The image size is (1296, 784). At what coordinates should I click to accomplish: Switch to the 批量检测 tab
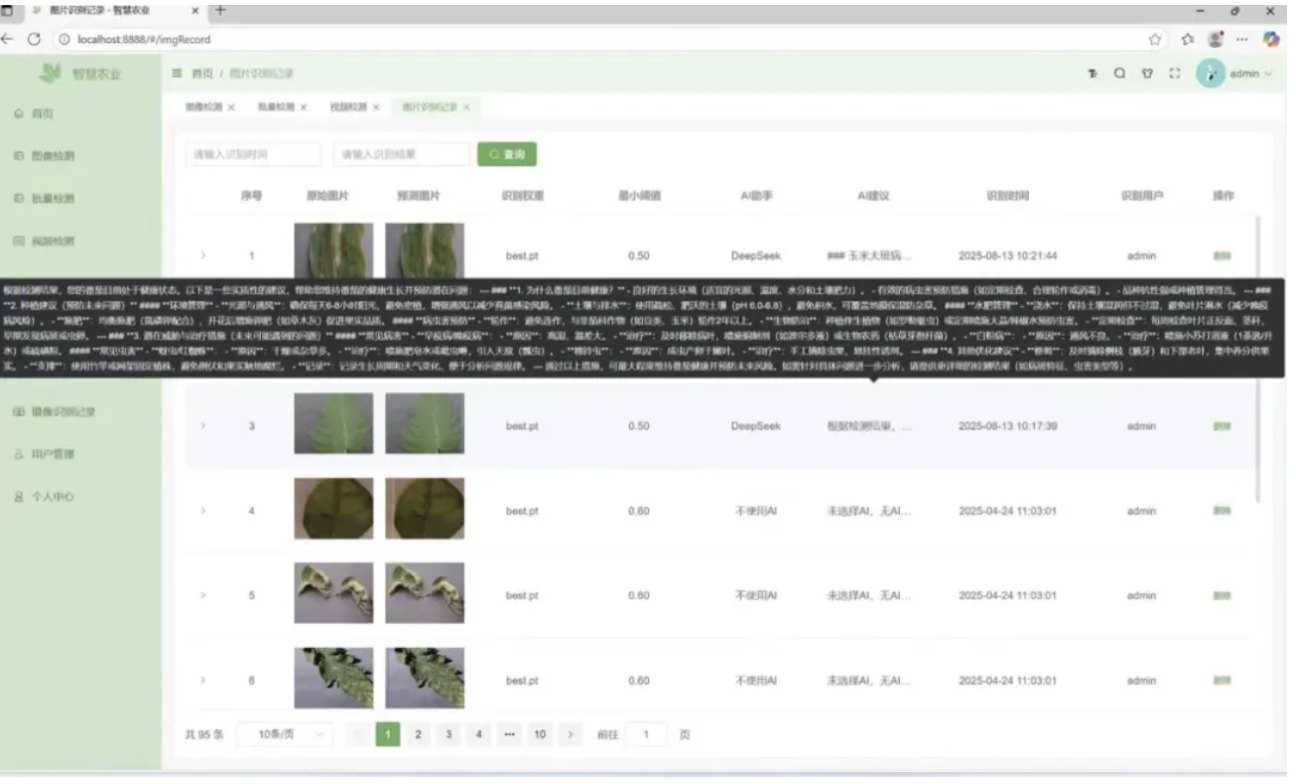tap(274, 106)
